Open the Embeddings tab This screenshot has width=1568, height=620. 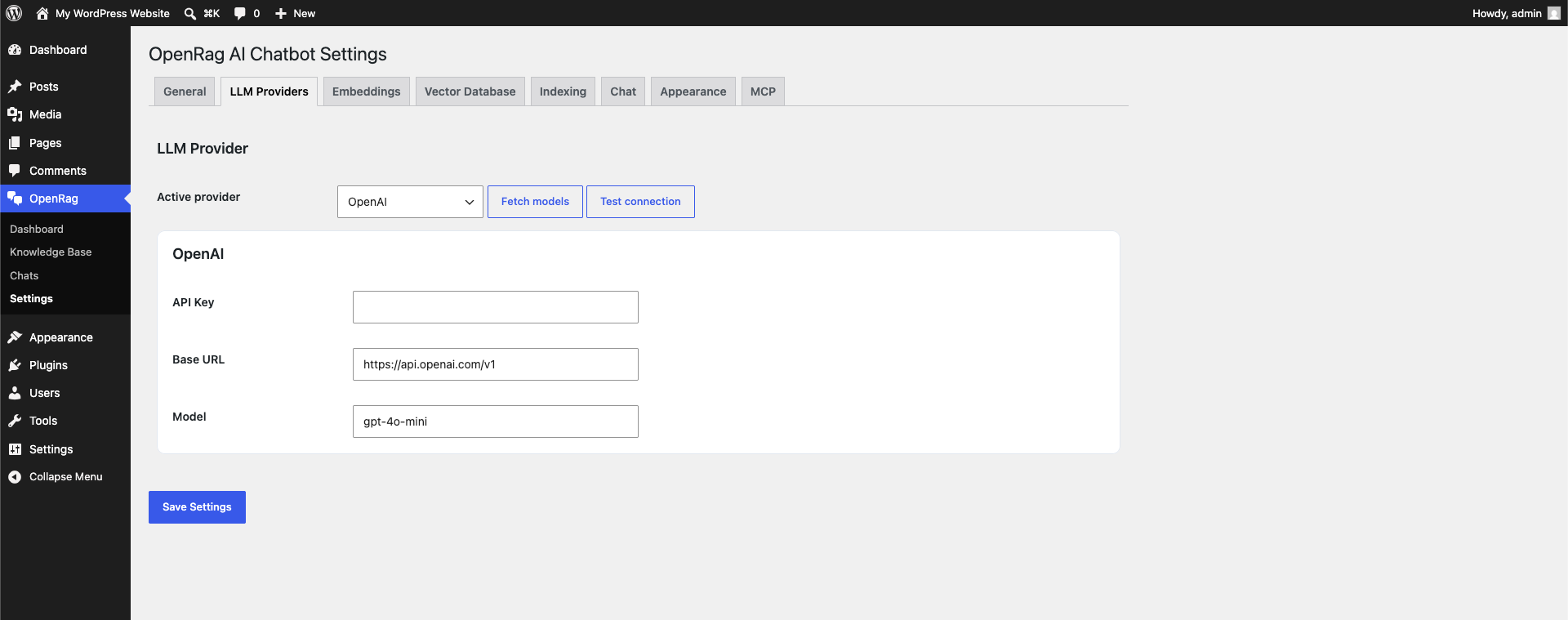coord(366,91)
